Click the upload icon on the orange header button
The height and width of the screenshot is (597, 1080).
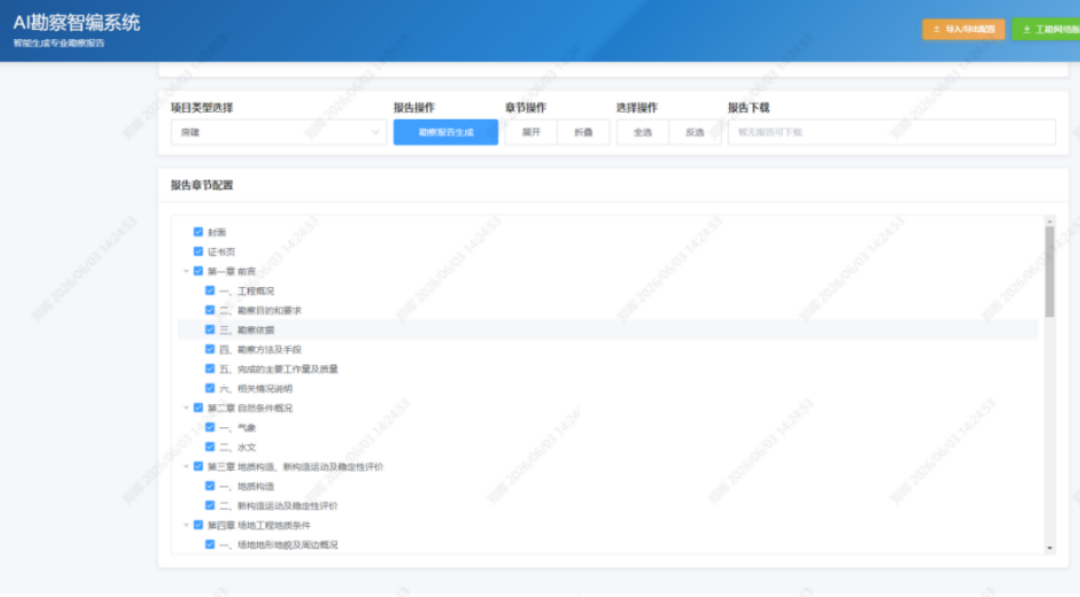(936, 30)
